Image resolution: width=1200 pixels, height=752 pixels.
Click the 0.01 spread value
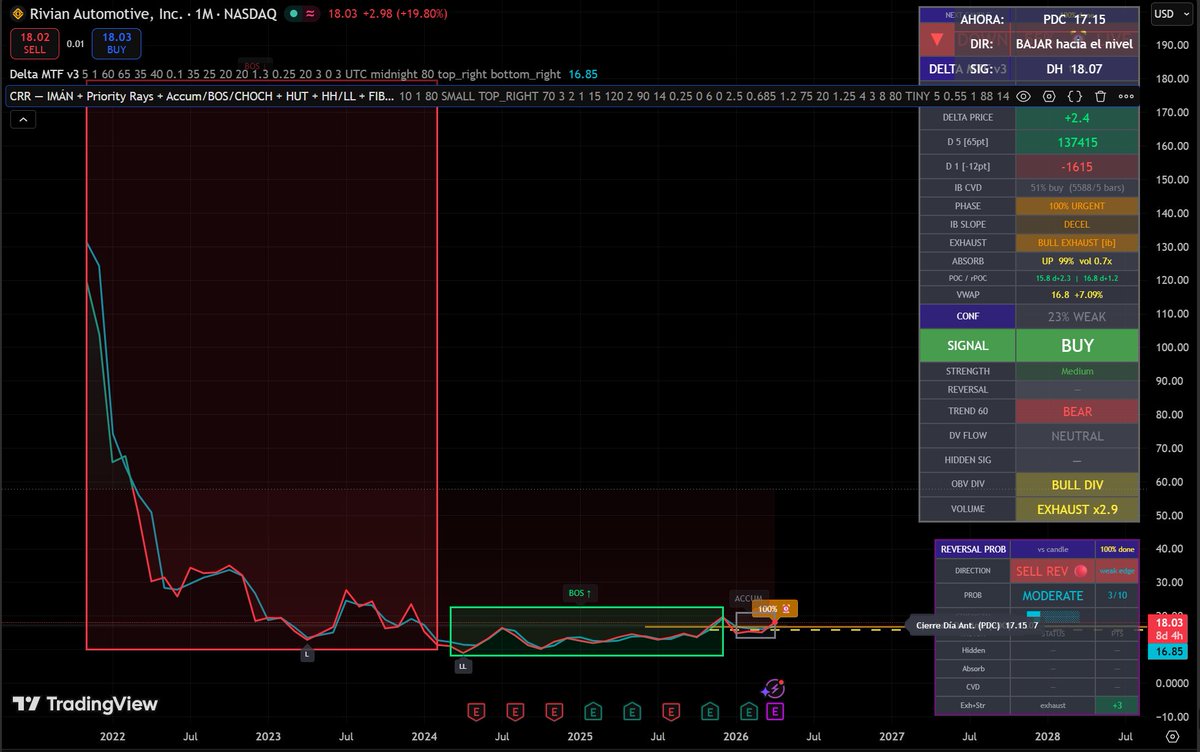(x=75, y=44)
